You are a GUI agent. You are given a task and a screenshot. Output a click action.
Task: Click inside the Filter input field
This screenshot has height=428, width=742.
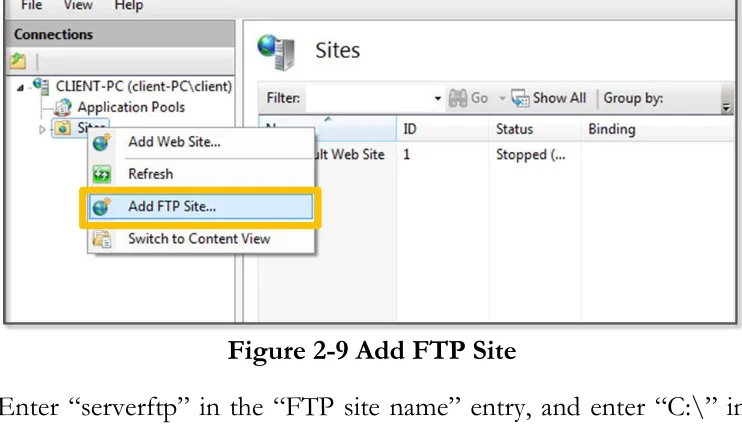click(x=369, y=98)
